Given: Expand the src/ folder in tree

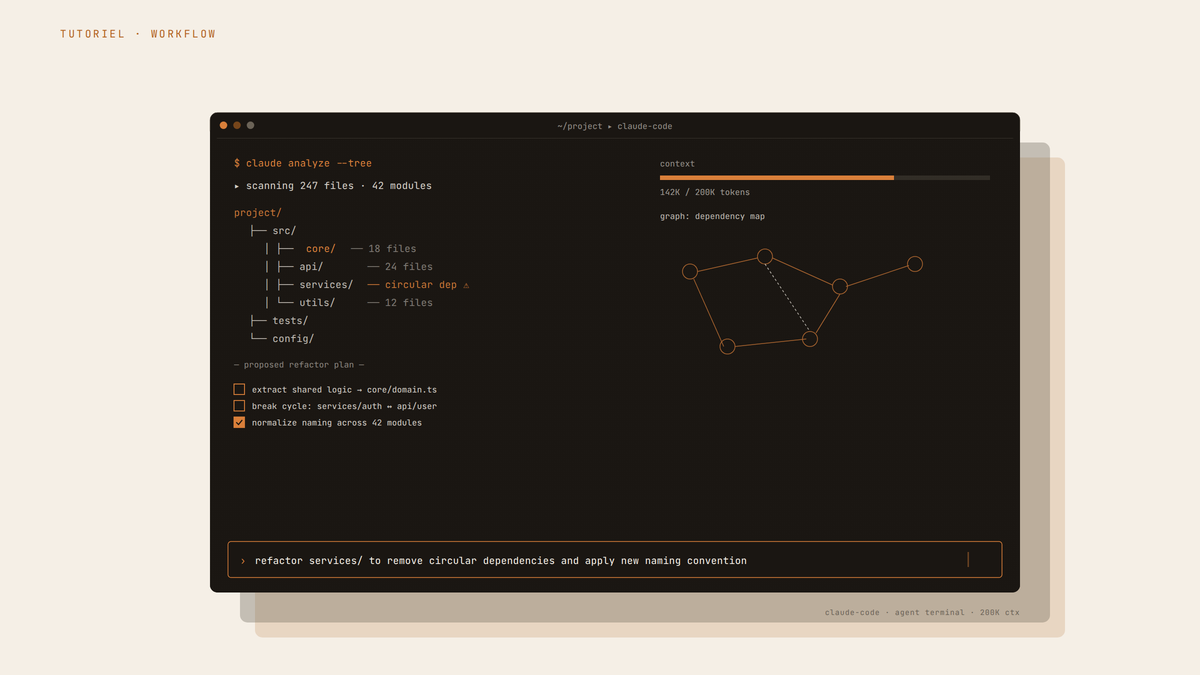Looking at the screenshot, I should click(284, 231).
